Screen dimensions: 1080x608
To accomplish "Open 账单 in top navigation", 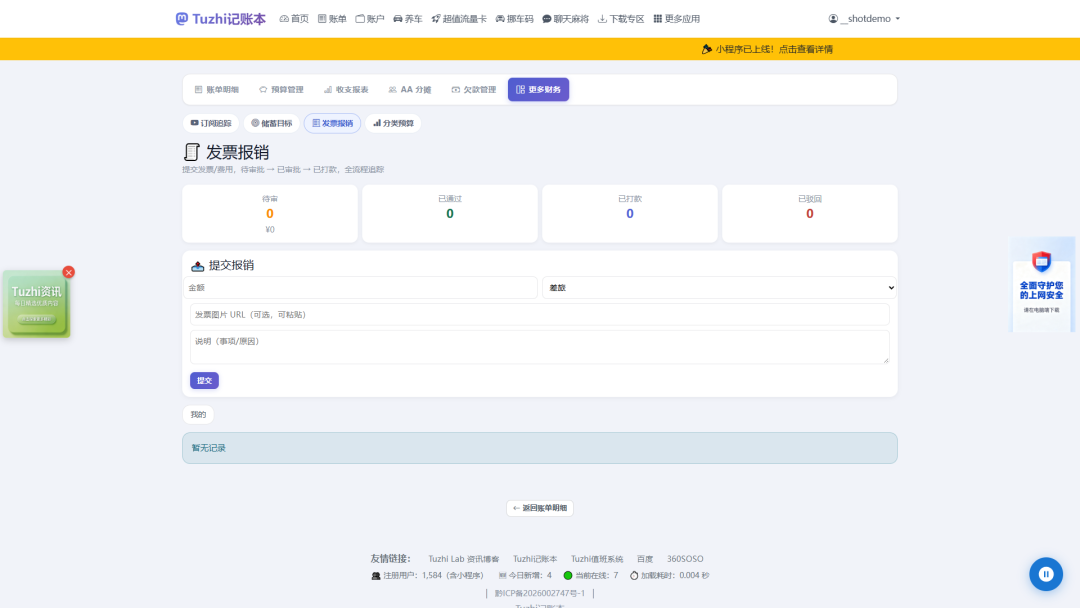I will click(332, 19).
